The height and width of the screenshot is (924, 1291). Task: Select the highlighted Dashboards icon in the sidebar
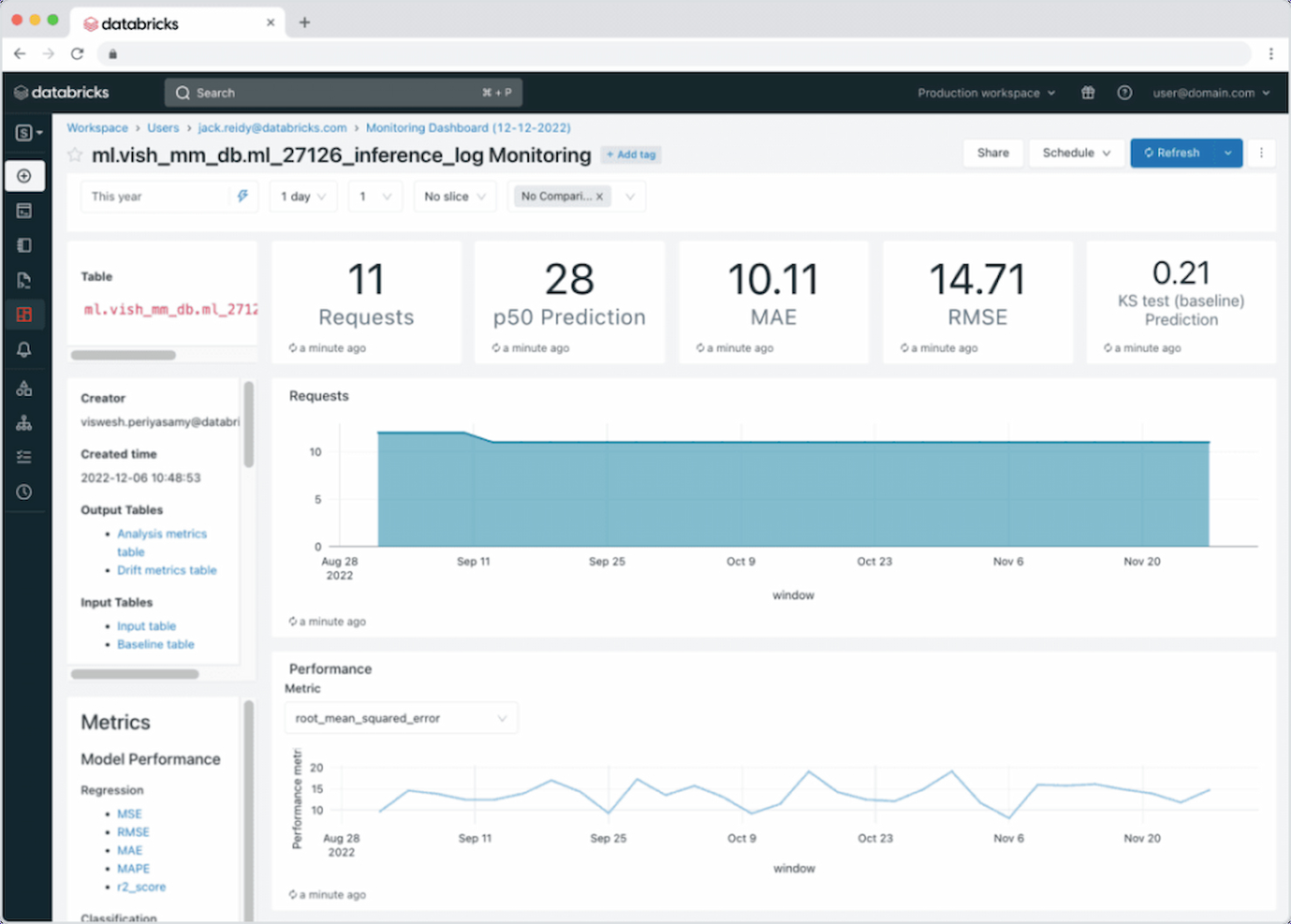pos(25,315)
